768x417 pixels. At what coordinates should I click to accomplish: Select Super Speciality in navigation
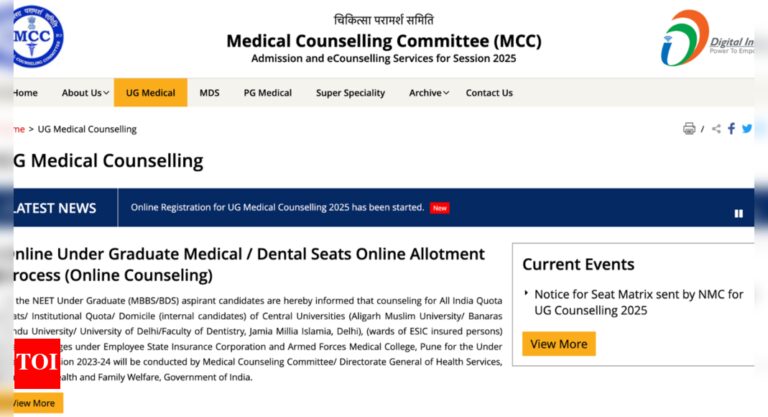tap(350, 93)
